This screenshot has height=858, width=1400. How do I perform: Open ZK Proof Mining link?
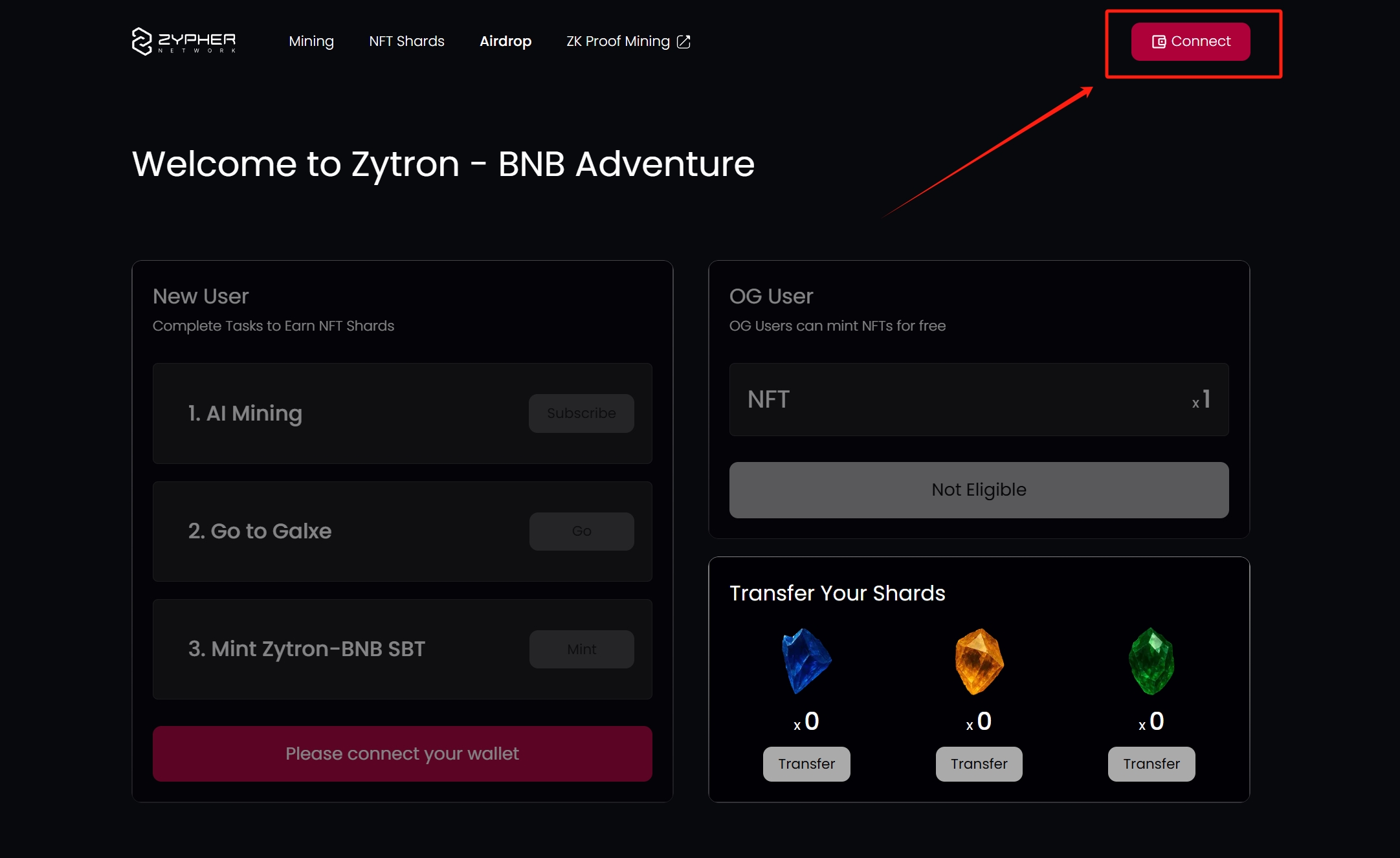(x=617, y=41)
